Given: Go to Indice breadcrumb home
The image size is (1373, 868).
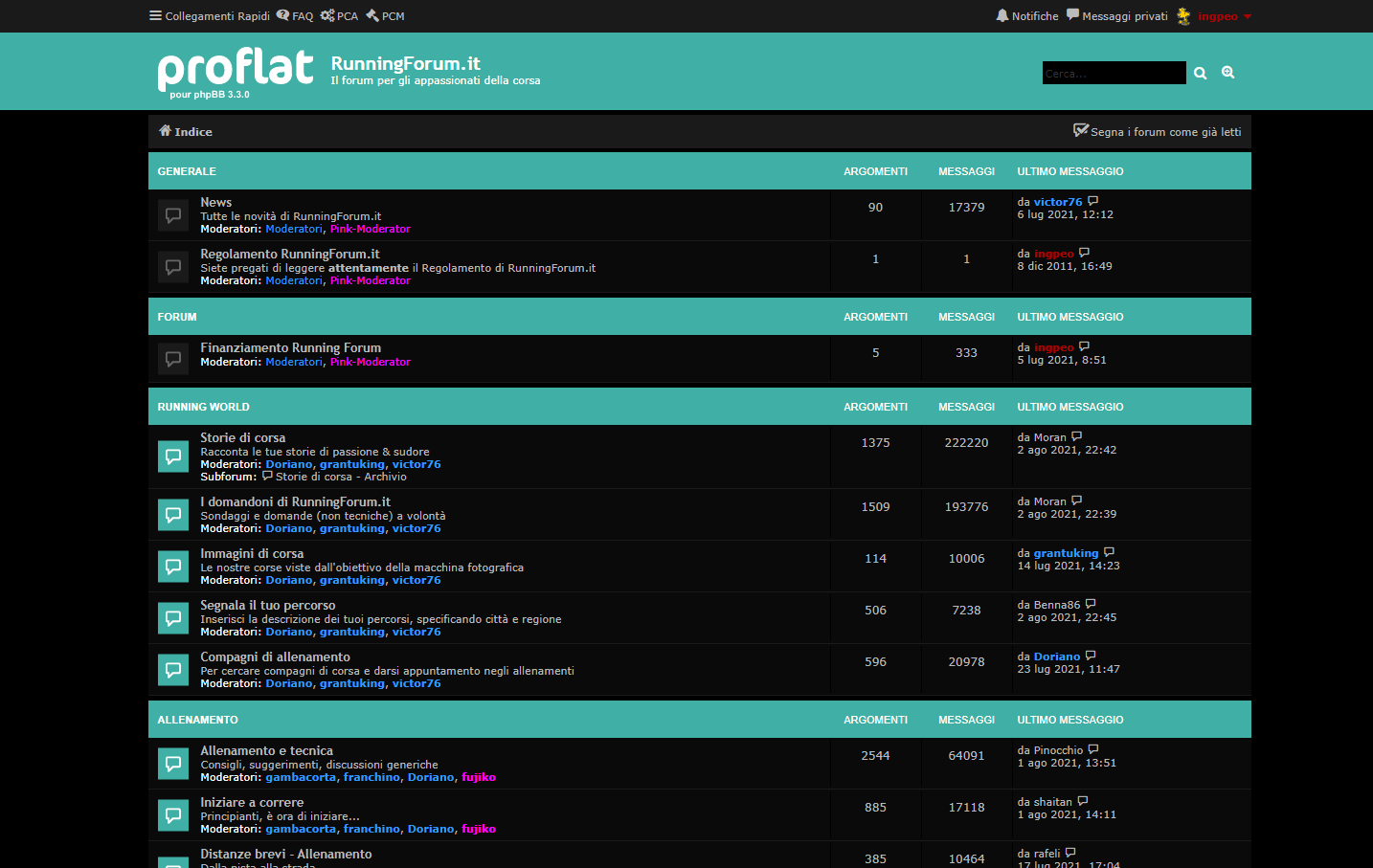Looking at the screenshot, I should pyautogui.click(x=186, y=132).
